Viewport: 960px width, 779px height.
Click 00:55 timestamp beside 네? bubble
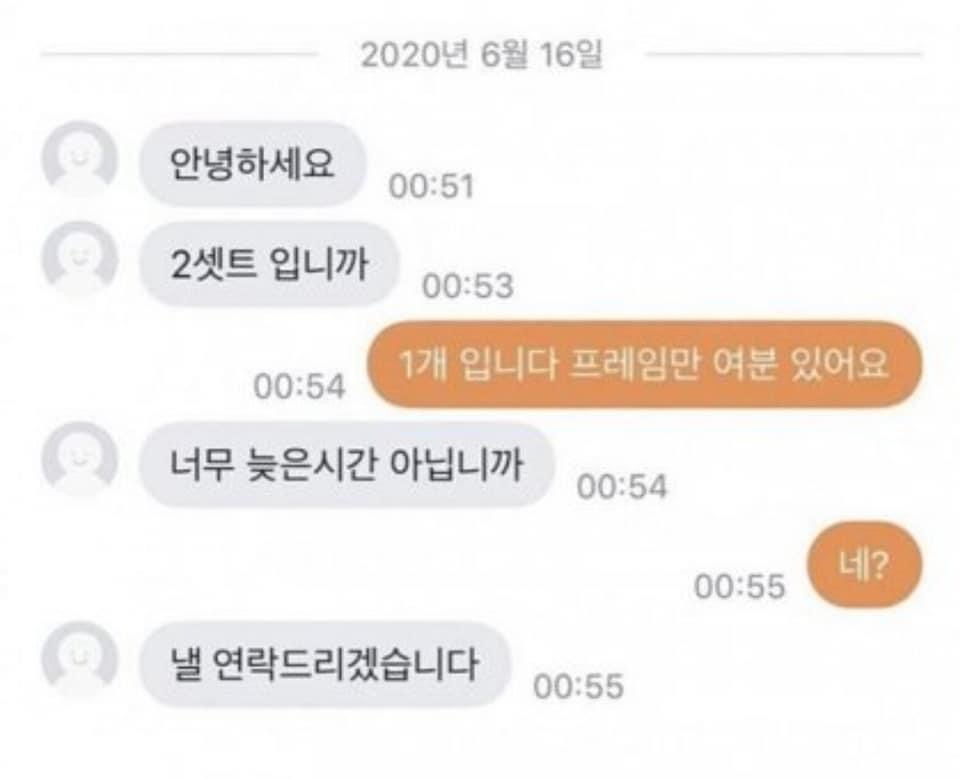(x=740, y=586)
